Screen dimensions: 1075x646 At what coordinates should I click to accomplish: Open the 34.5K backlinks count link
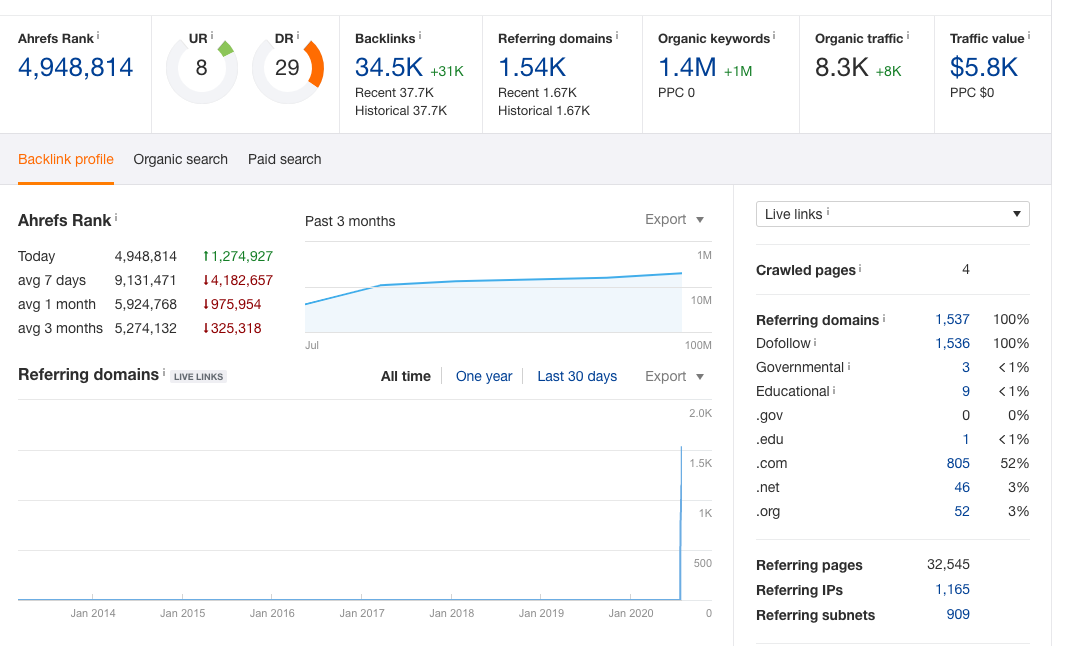(389, 67)
